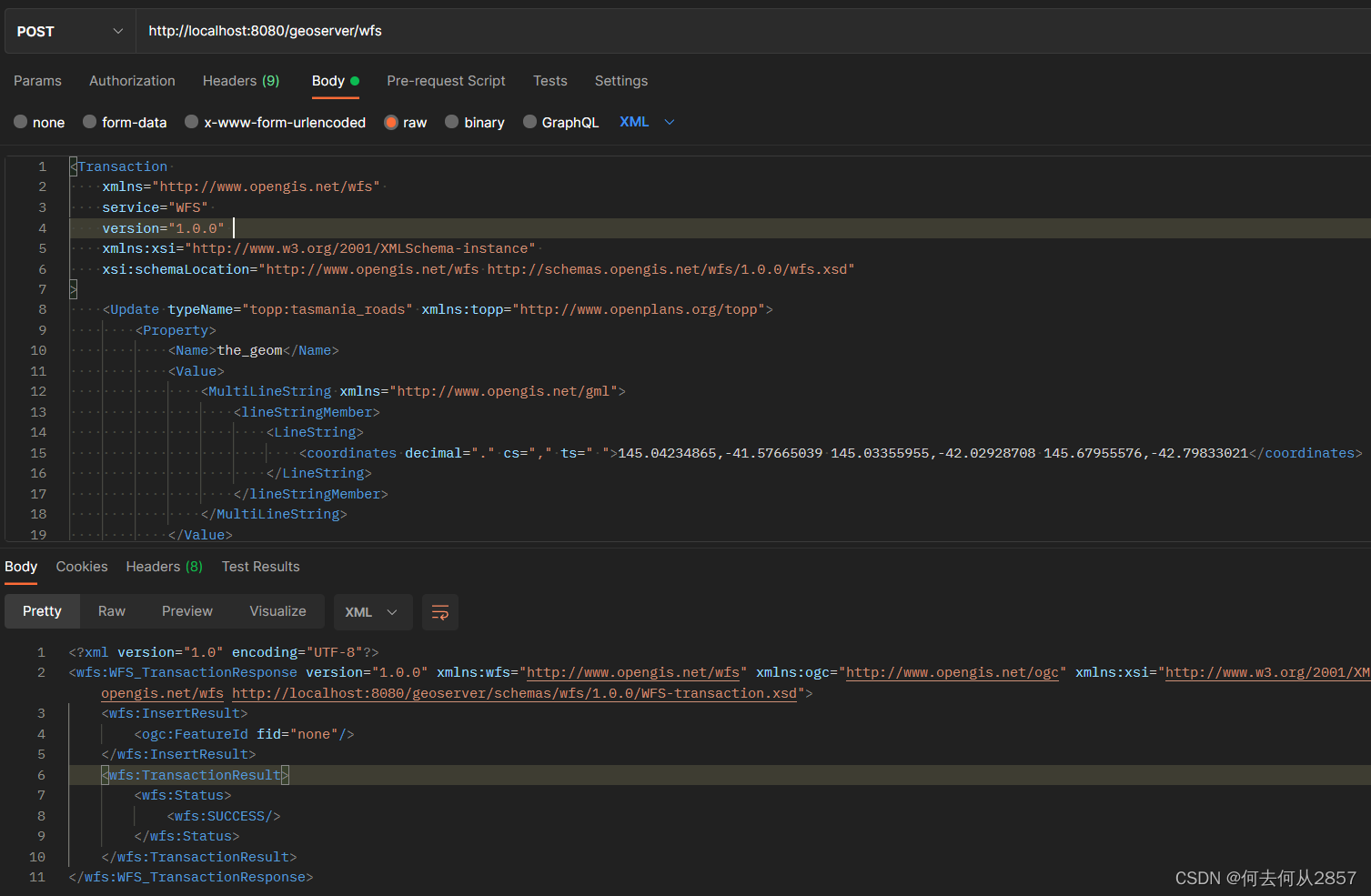Open the request body XML language dropdown

point(647,122)
